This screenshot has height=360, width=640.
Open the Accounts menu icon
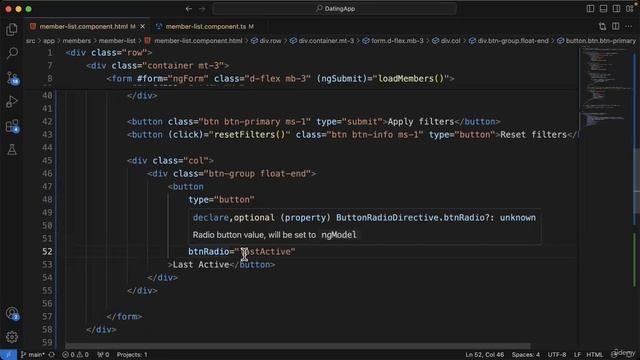(x=12, y=313)
